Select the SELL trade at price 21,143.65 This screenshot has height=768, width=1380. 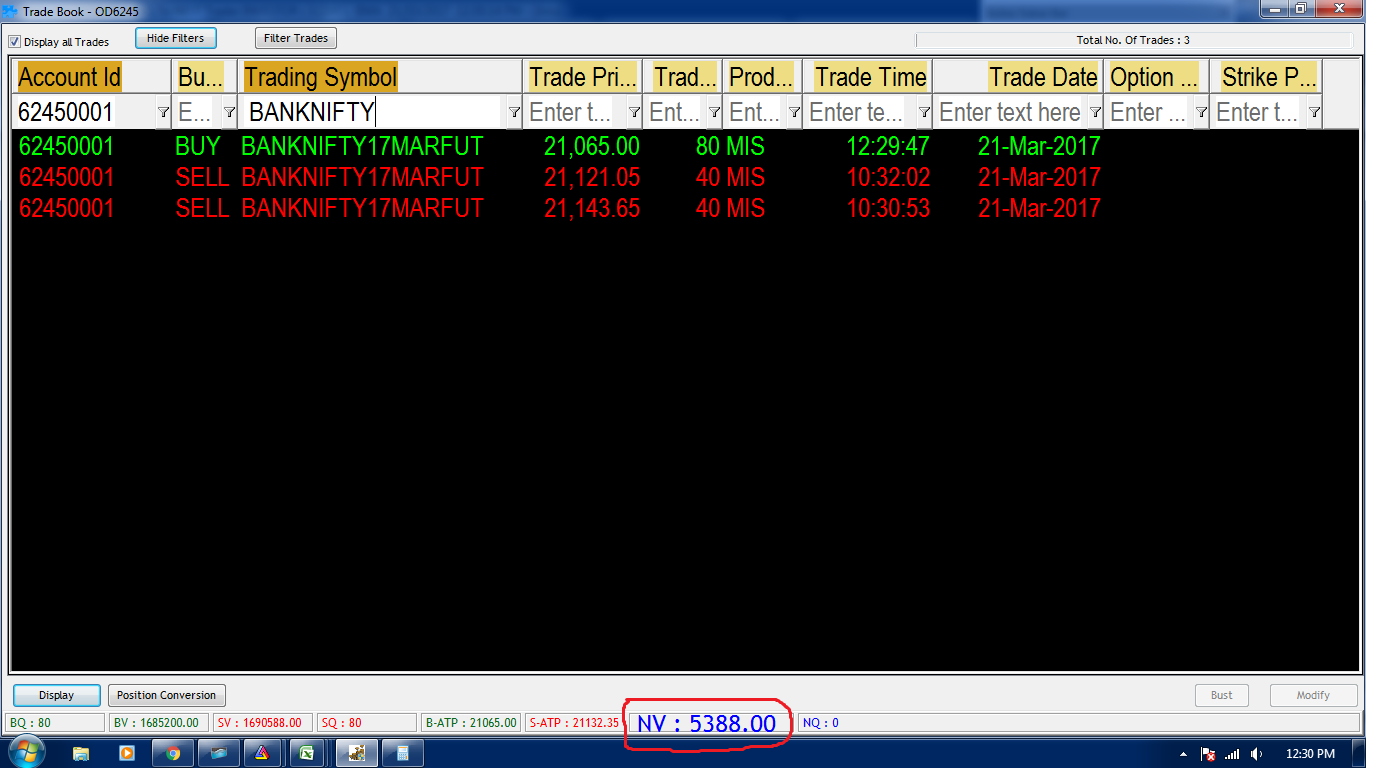pos(684,209)
